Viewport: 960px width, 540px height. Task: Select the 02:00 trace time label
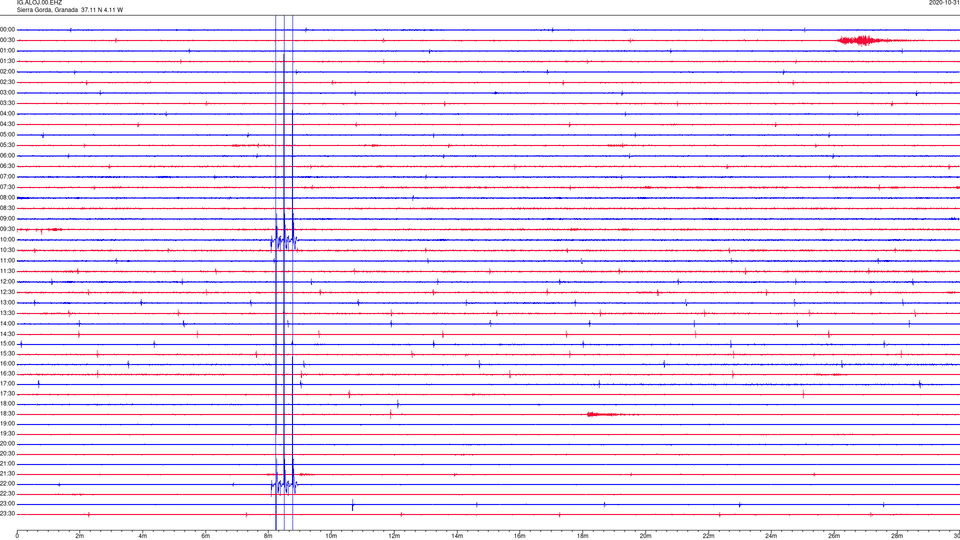[7, 71]
